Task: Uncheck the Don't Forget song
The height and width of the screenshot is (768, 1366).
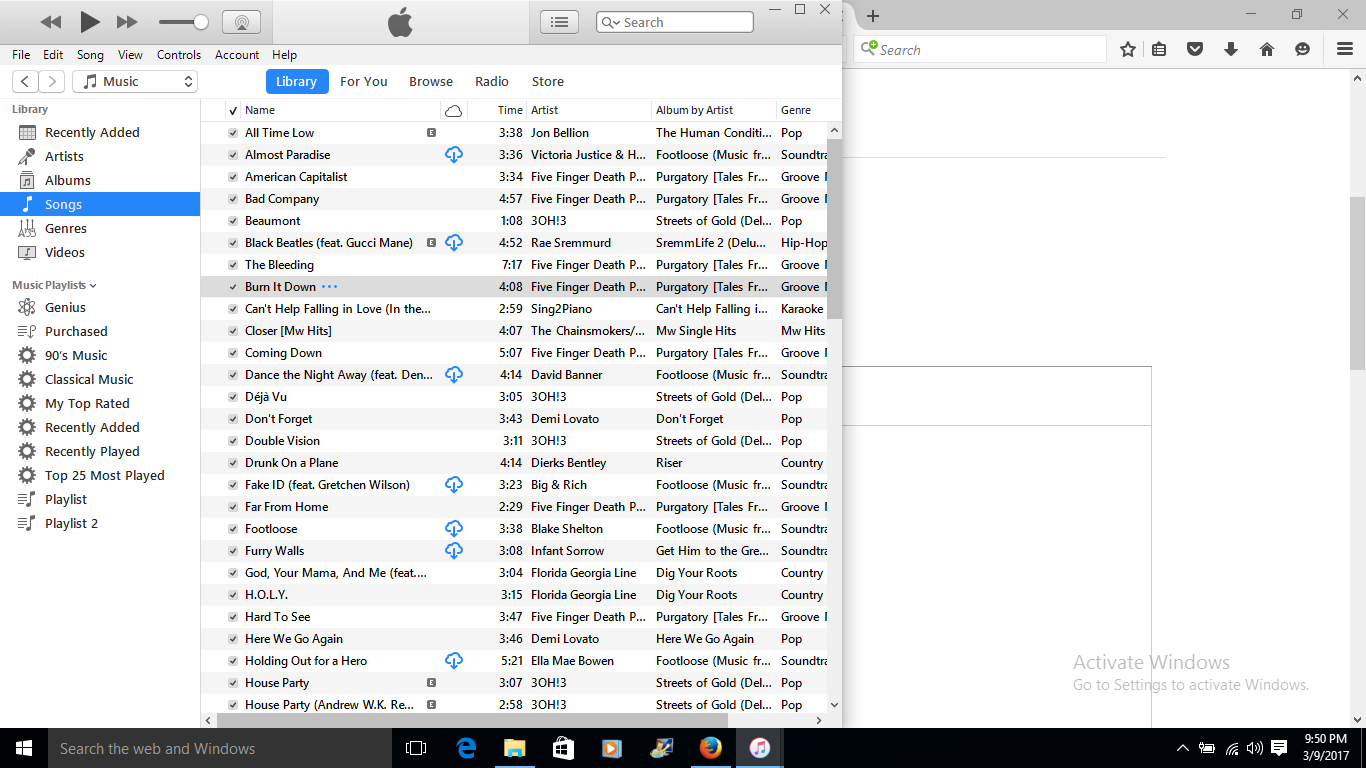Action: tap(233, 419)
